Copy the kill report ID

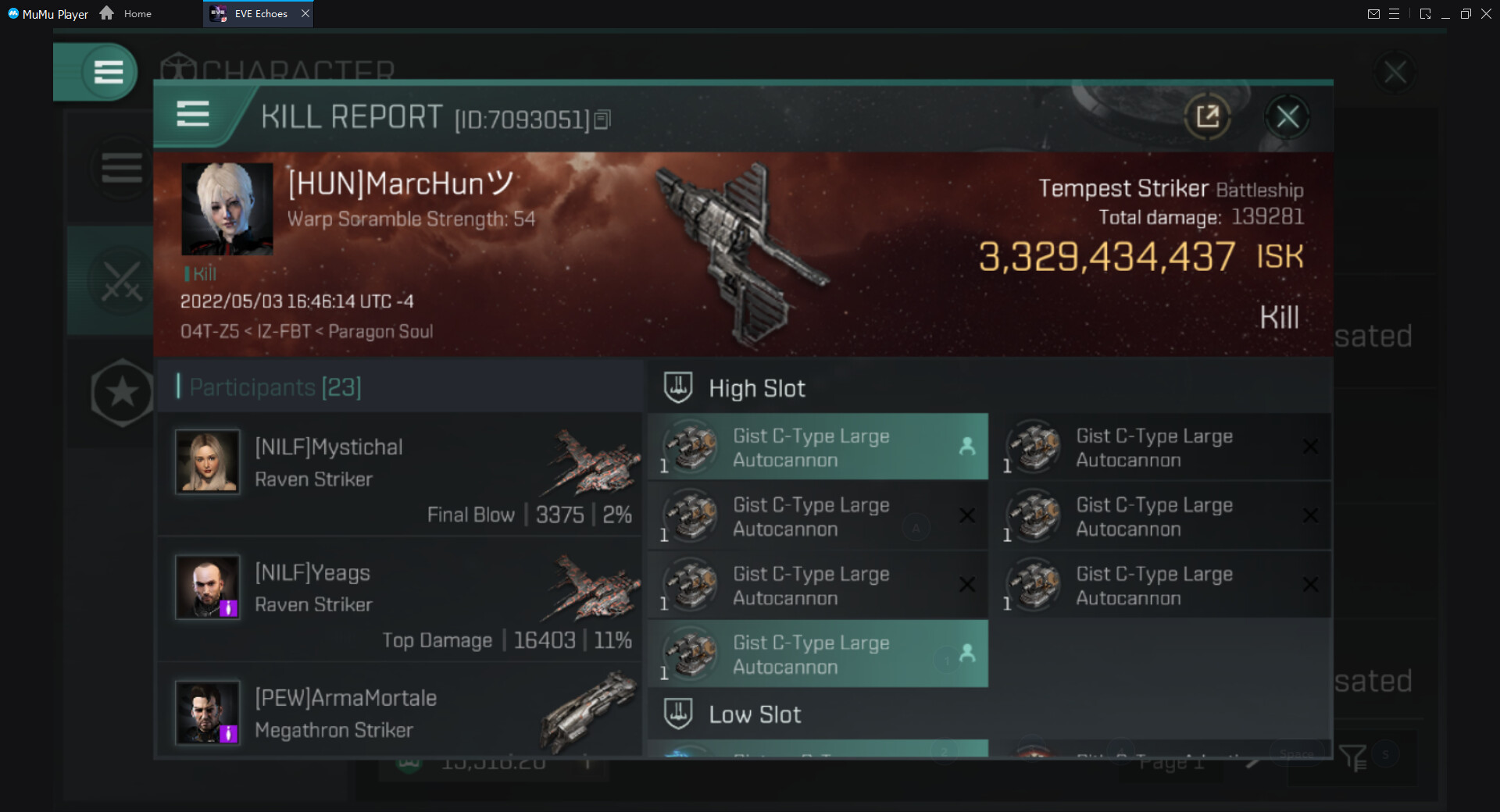[x=602, y=119]
